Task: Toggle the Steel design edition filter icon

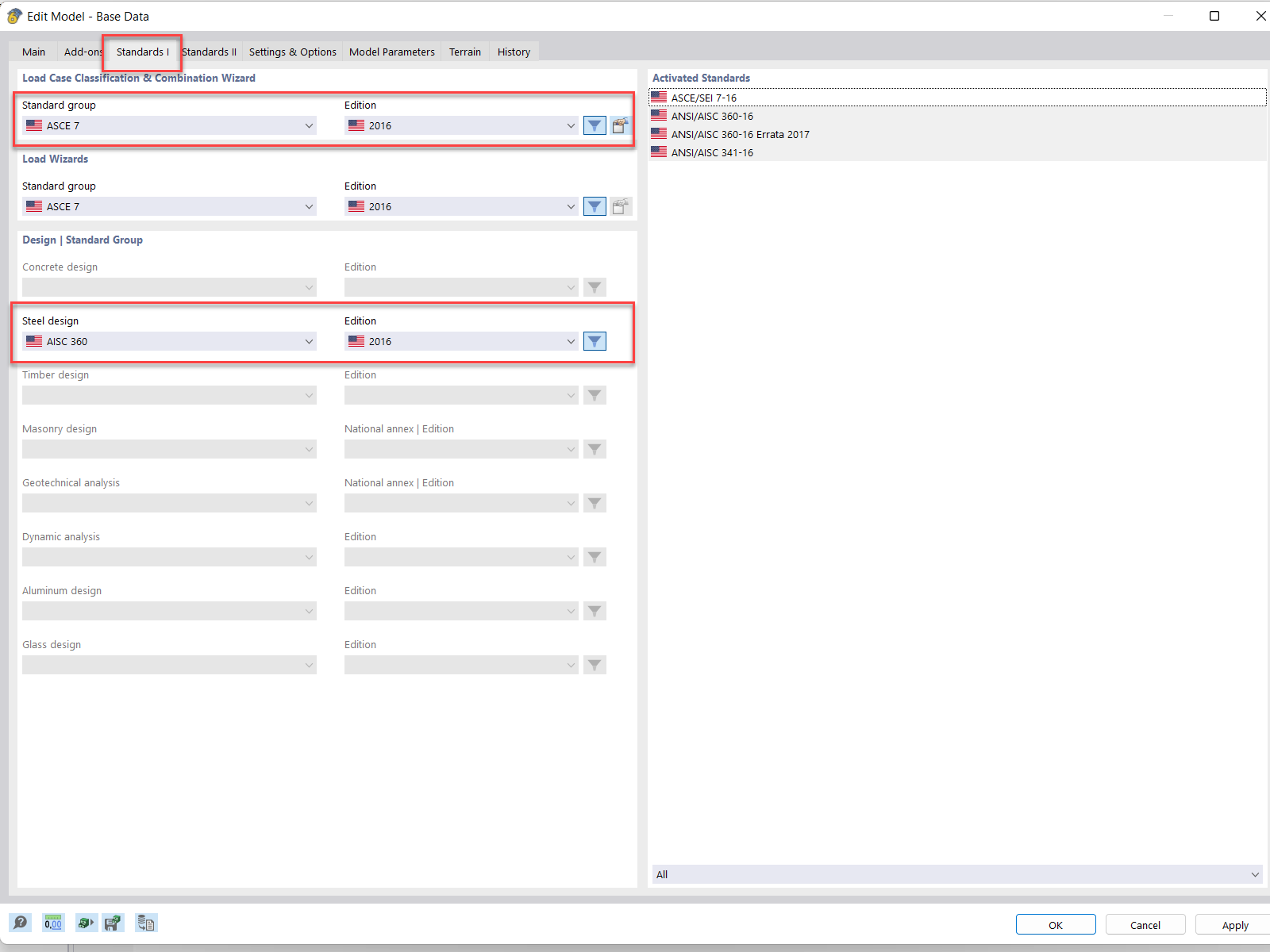Action: [x=595, y=341]
